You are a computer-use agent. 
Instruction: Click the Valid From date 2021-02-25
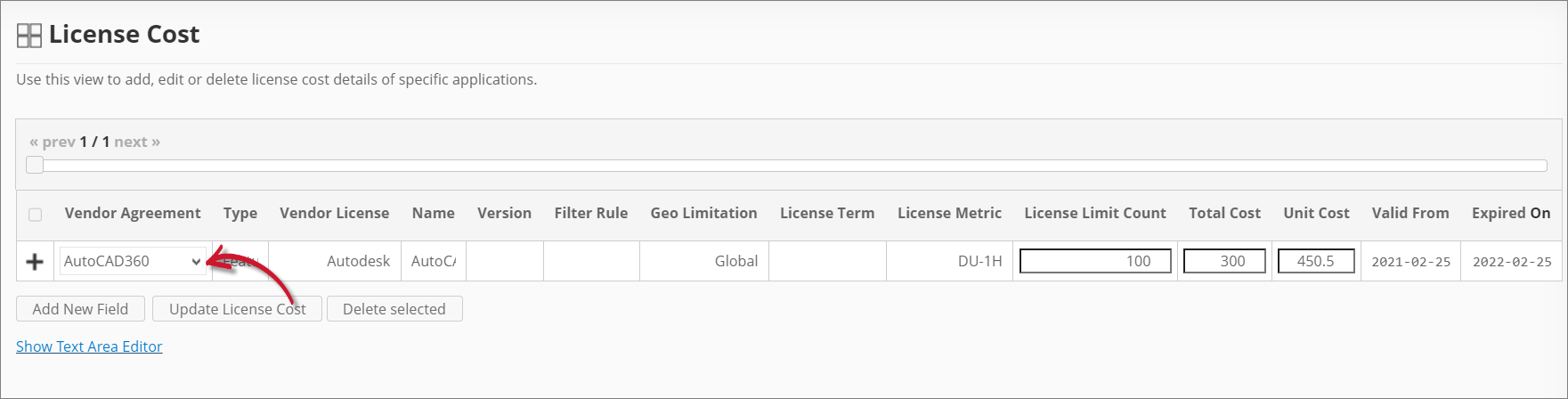pyautogui.click(x=1410, y=262)
